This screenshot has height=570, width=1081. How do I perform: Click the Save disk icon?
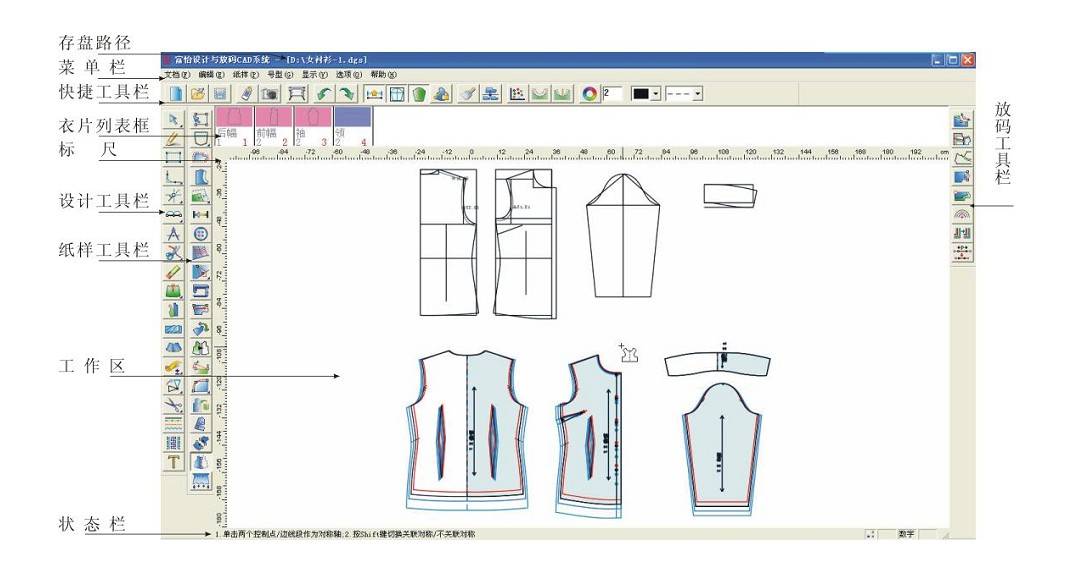pos(220,93)
